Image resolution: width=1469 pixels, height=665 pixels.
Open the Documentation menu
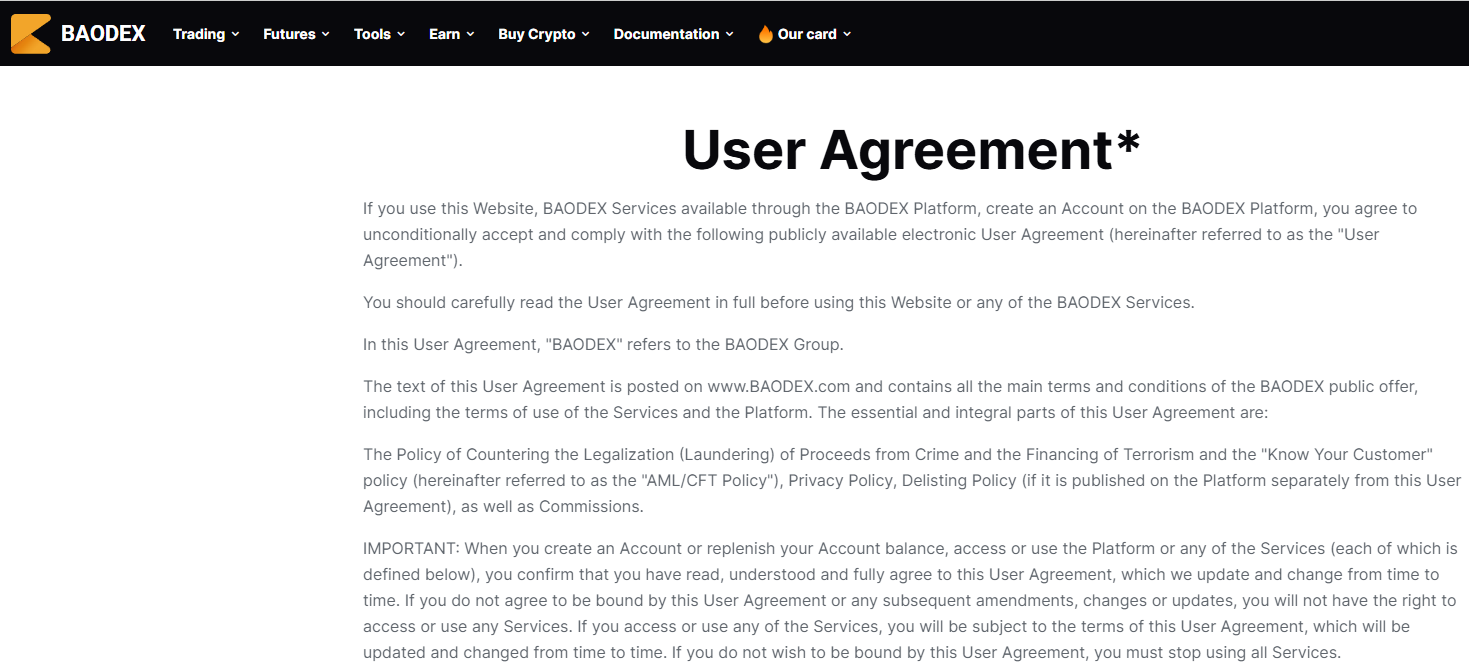(x=666, y=34)
